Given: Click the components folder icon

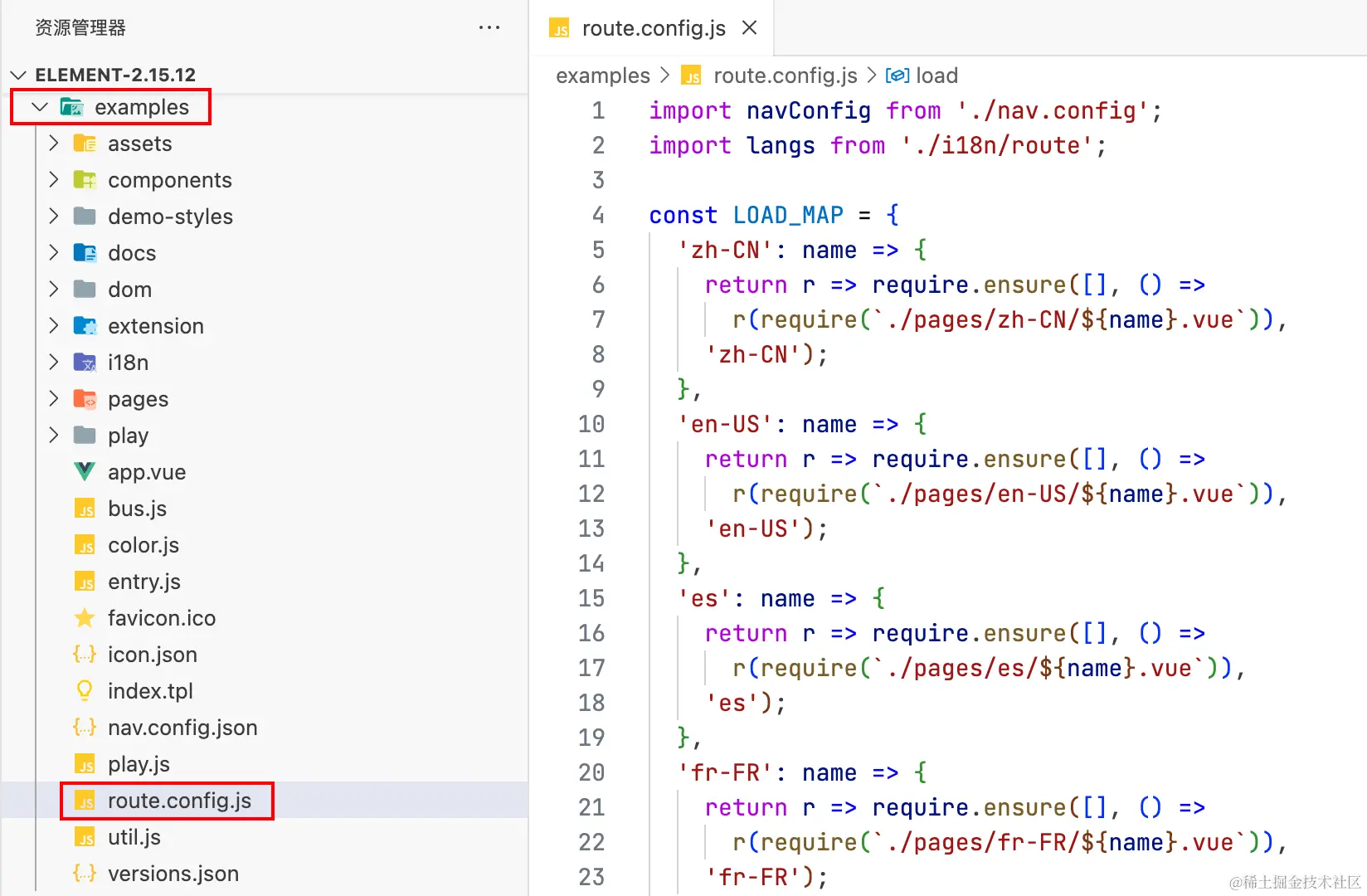Looking at the screenshot, I should click(x=85, y=180).
